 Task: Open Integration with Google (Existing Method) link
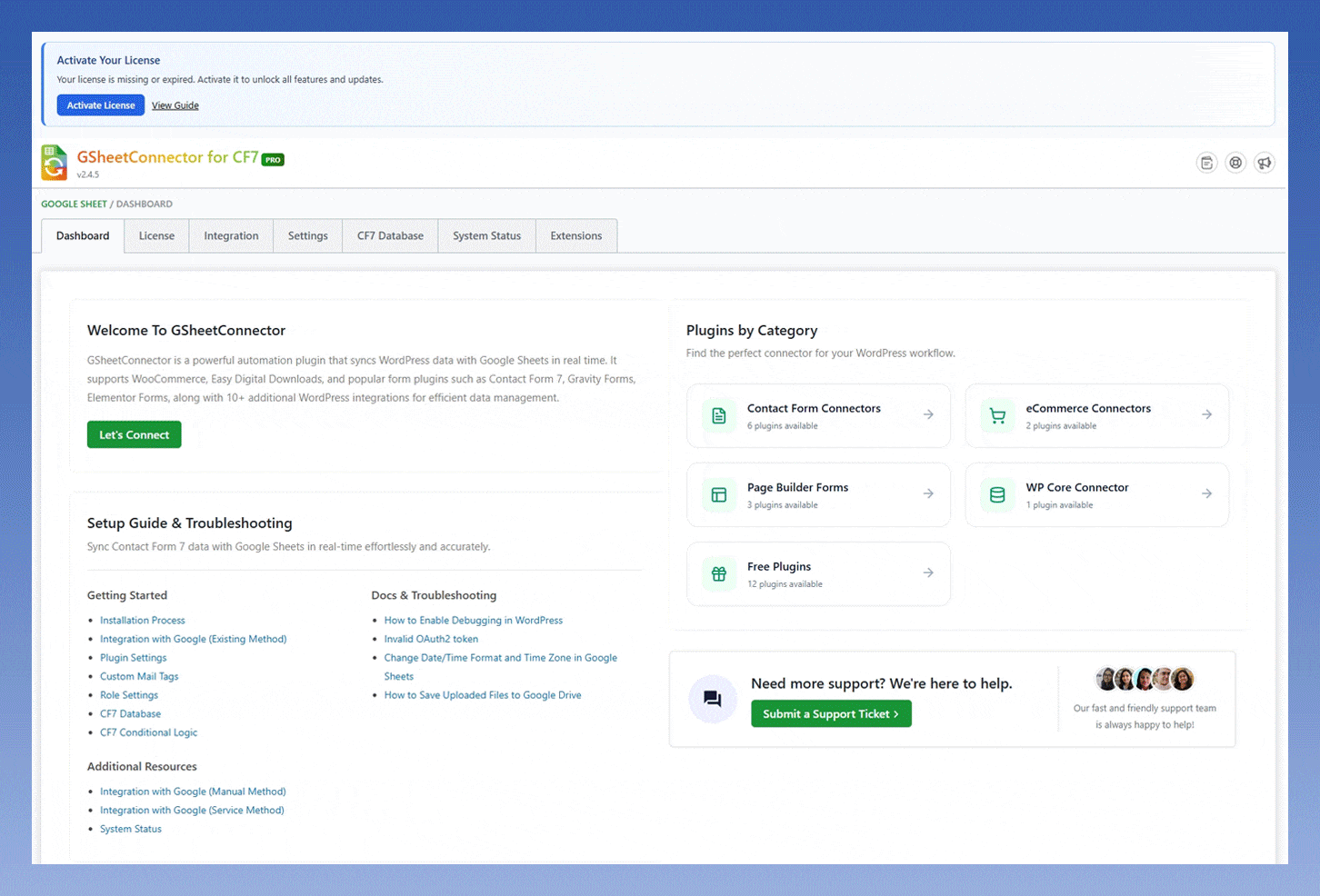[x=194, y=640]
